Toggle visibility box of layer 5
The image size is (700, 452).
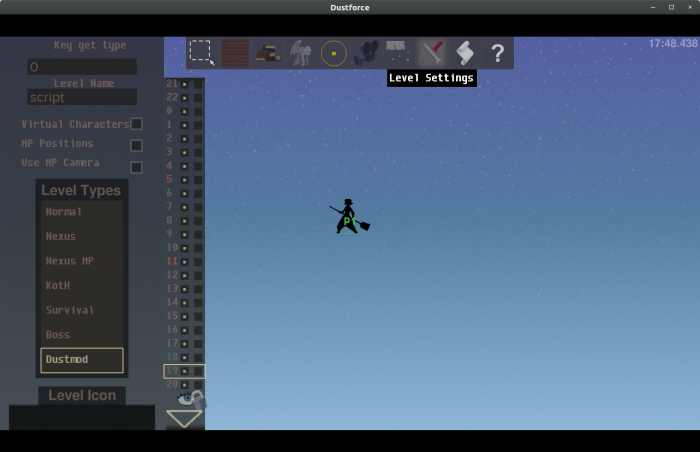pos(184,180)
